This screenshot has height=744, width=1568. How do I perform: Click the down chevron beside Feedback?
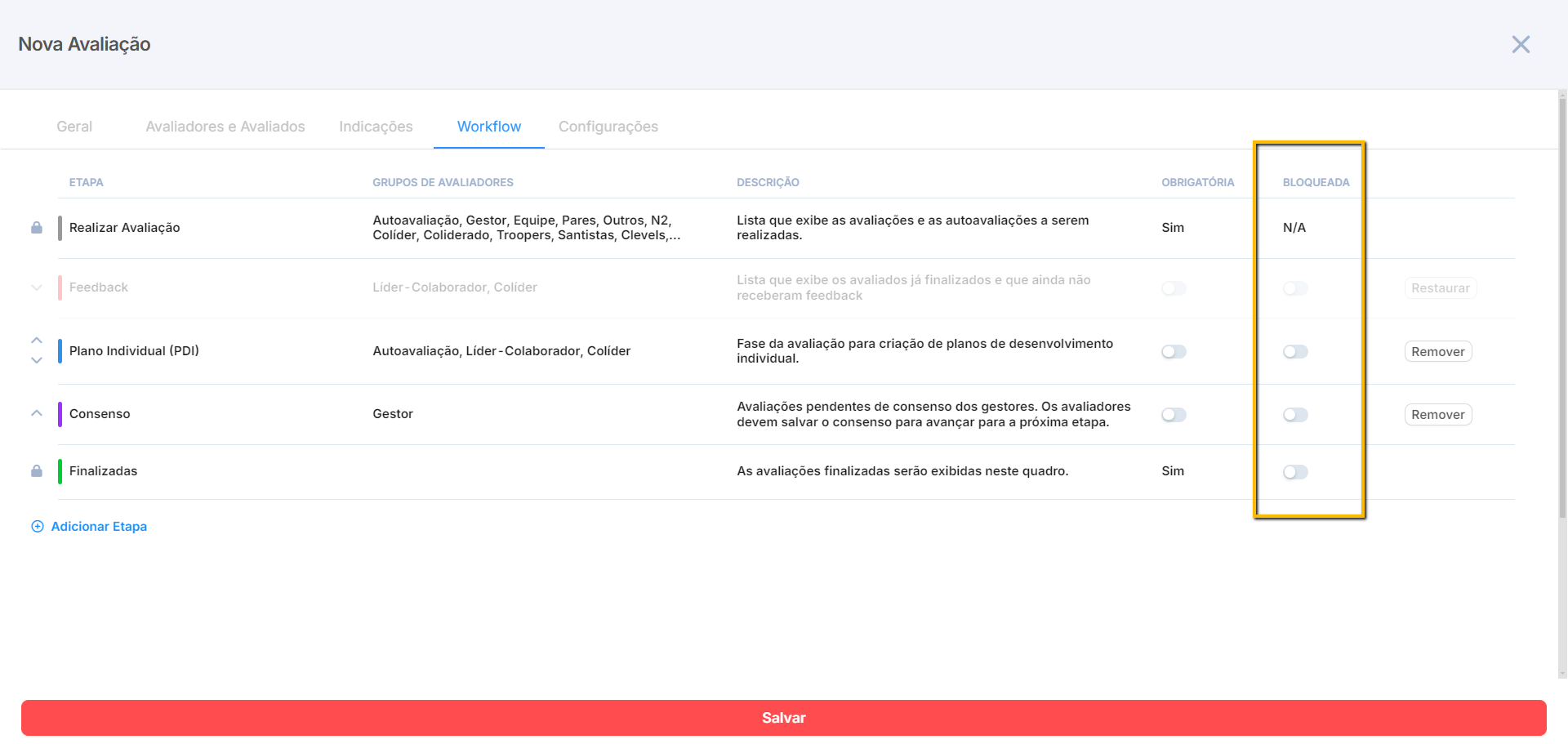37,287
